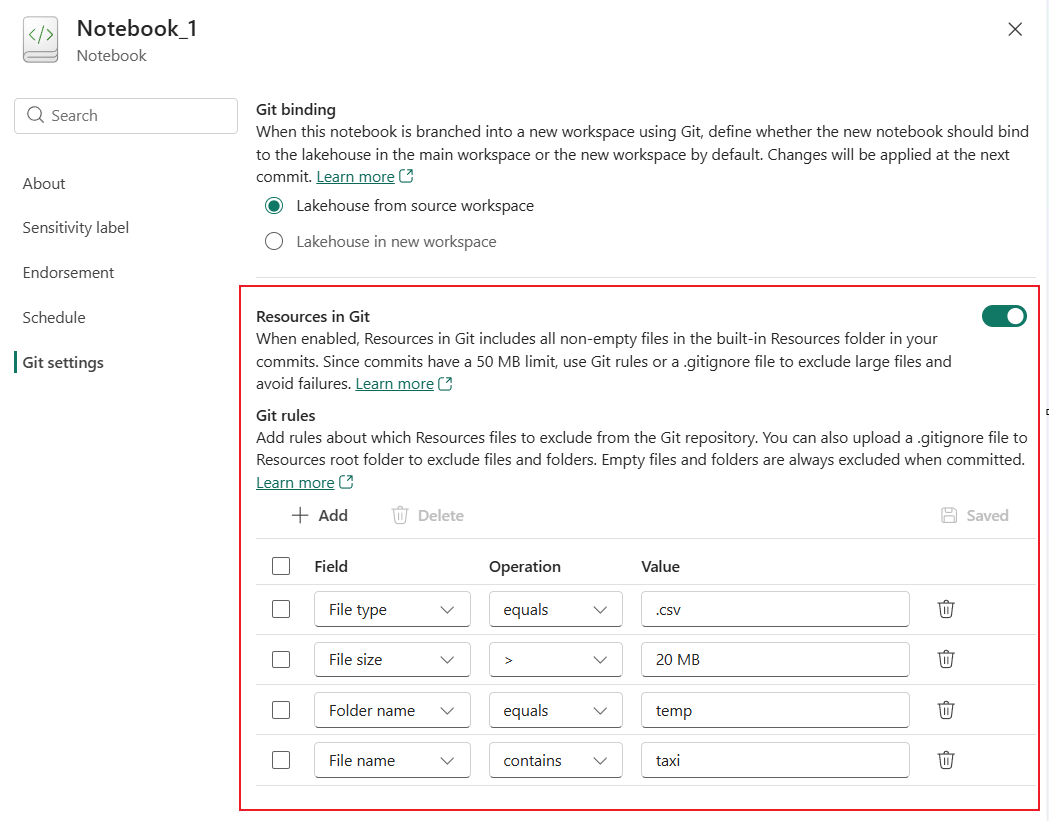Click the Add rule plus button
This screenshot has height=821, width=1049.
319,515
